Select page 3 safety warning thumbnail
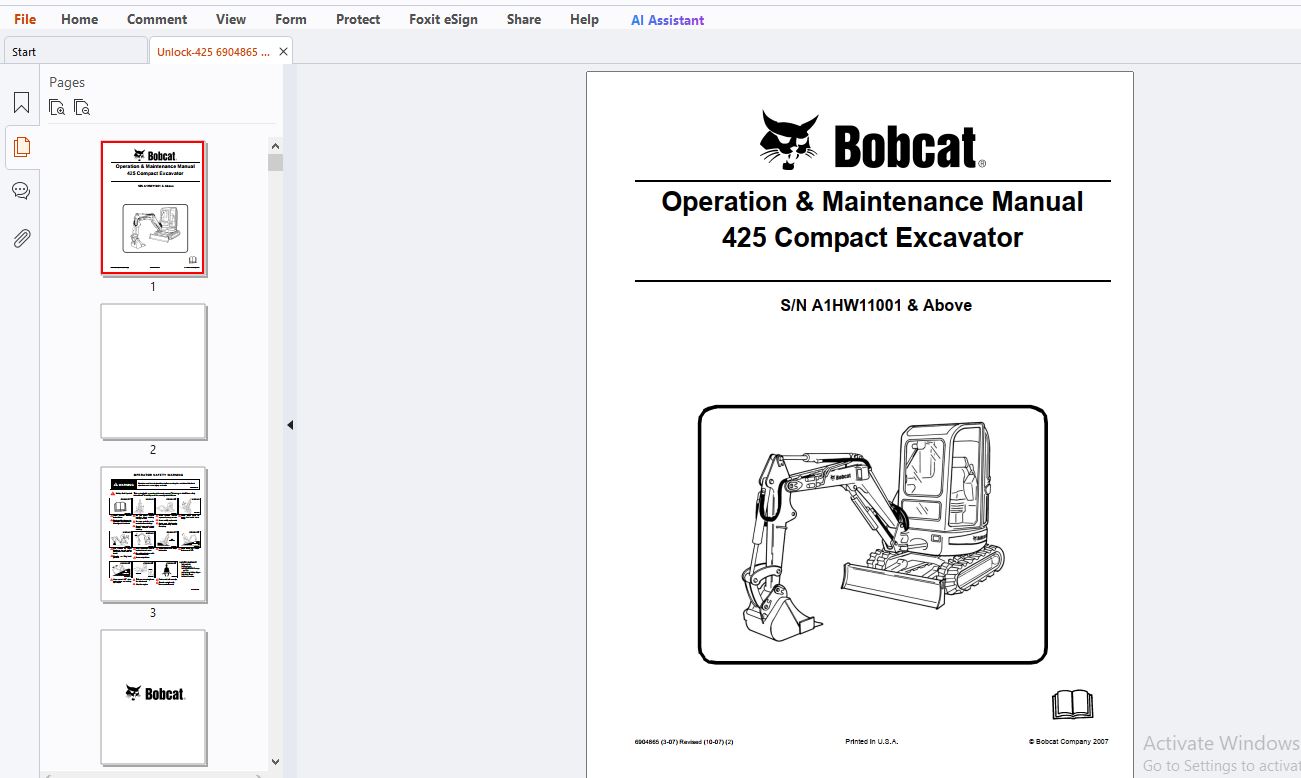Screen dimensions: 1301x778 point(153,534)
